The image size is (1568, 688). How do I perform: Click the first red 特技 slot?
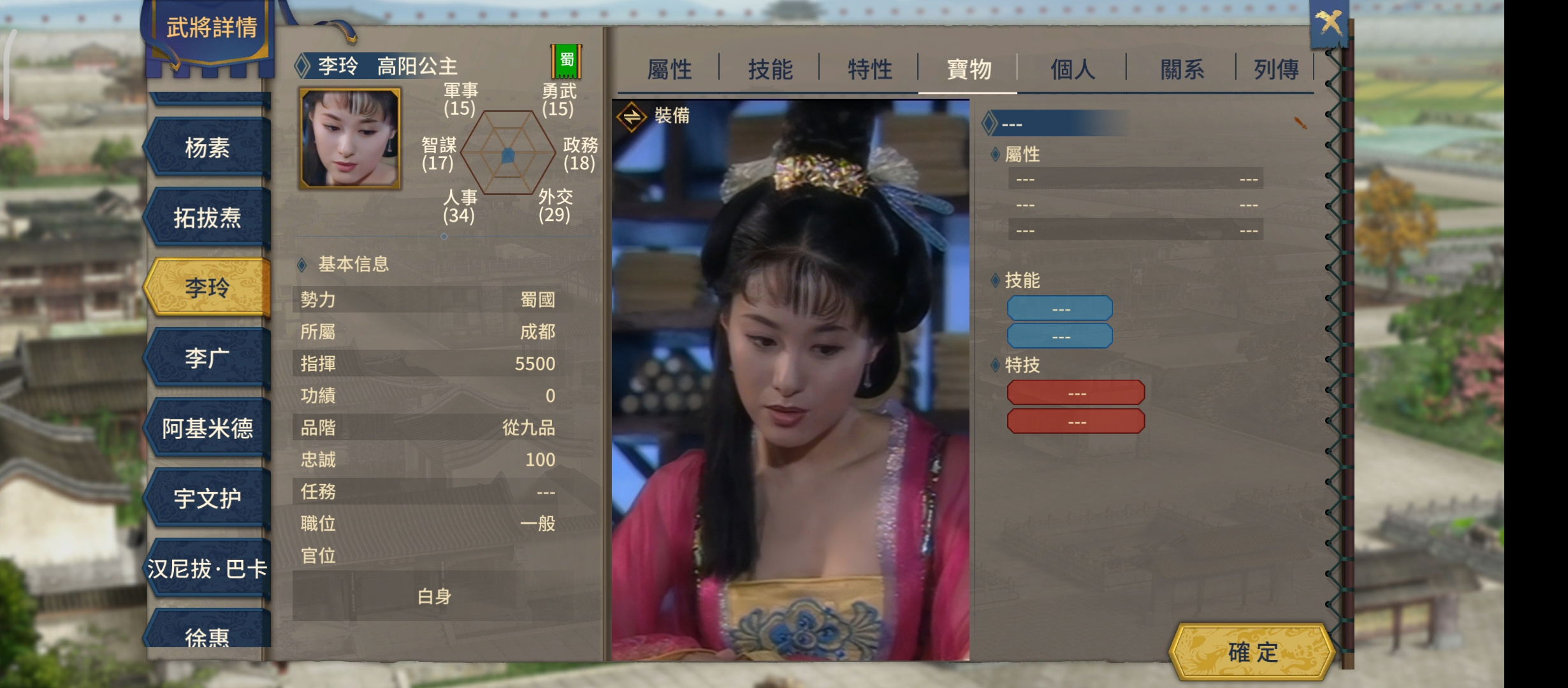pyautogui.click(x=1076, y=393)
